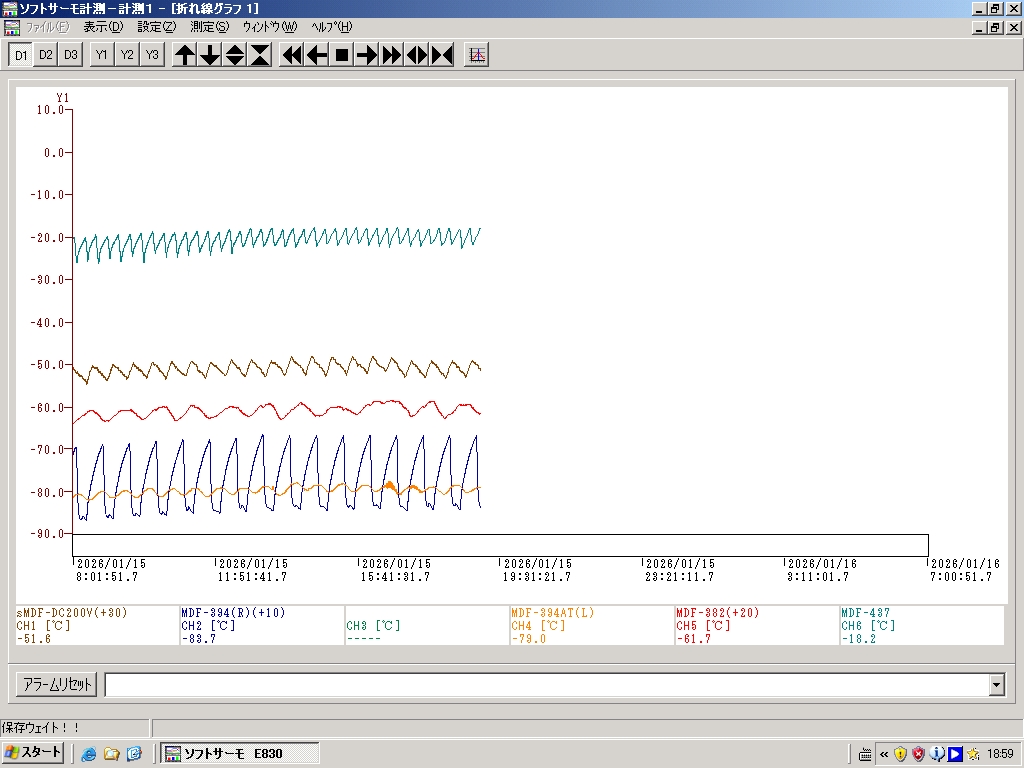The width and height of the screenshot is (1024, 768).
Task: Open the 表示(D) menu
Action: point(103,27)
